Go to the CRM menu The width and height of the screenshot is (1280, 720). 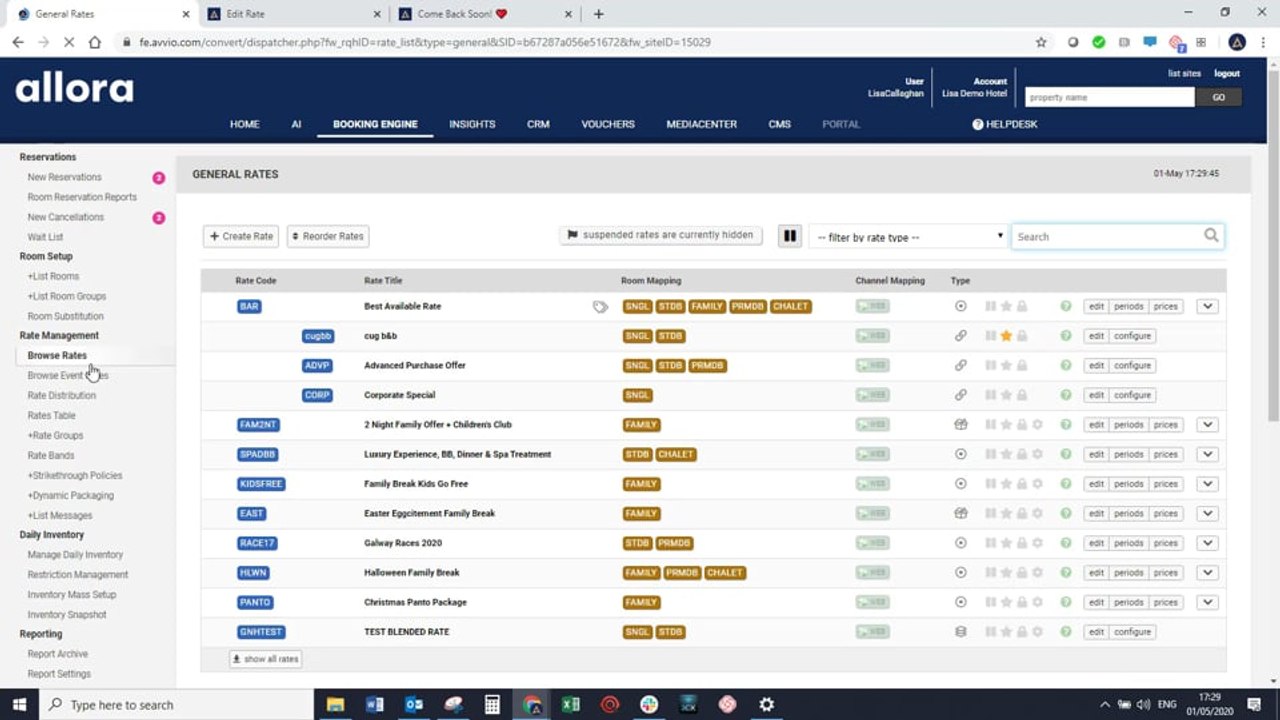click(x=538, y=124)
